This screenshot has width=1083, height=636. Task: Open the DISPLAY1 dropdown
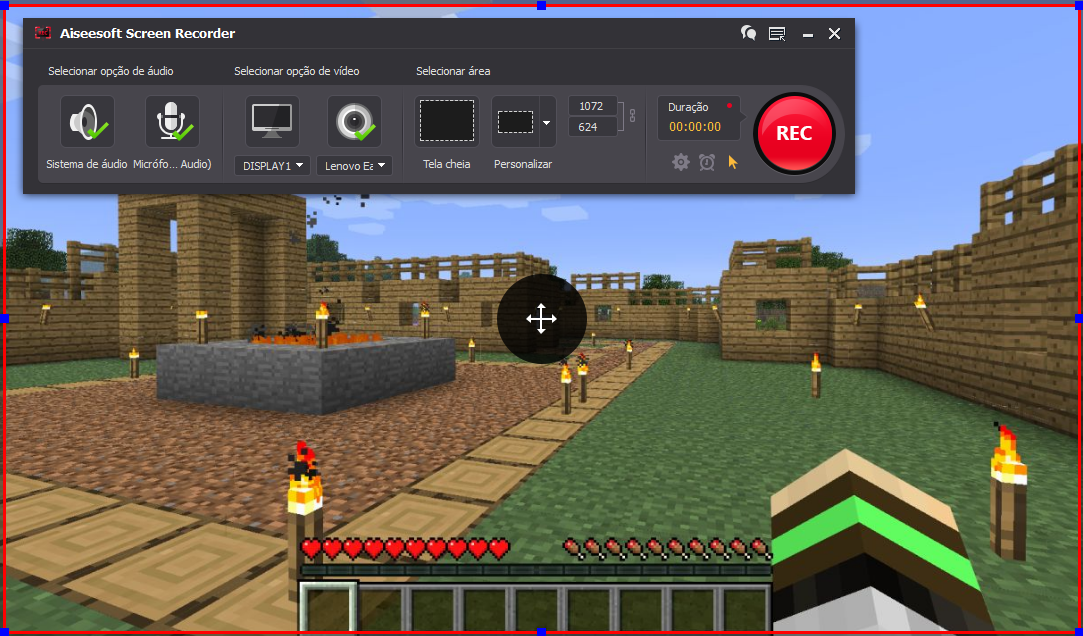(x=272, y=166)
